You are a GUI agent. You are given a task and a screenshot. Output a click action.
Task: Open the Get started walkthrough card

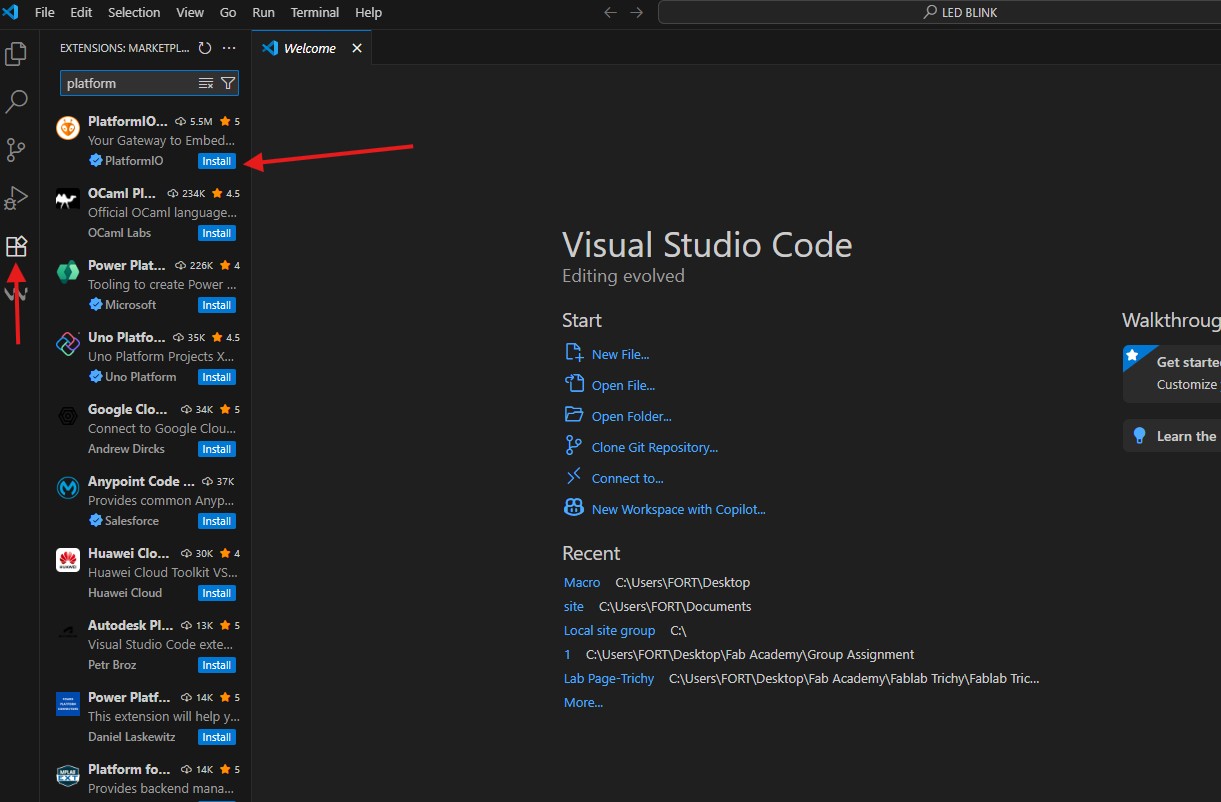coord(1172,373)
